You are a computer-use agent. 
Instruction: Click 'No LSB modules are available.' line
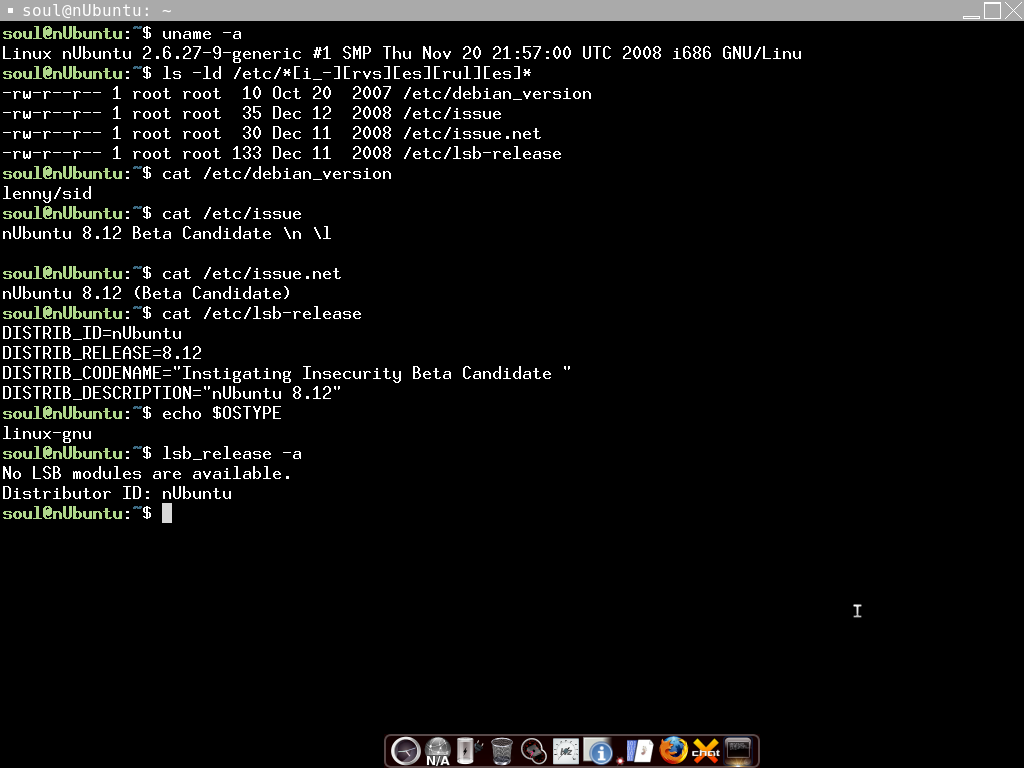[x=147, y=473]
